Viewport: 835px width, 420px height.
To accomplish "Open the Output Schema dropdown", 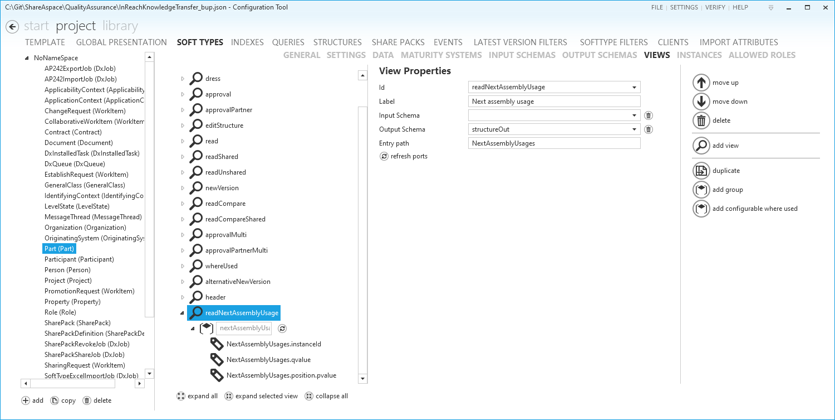I will pos(634,129).
